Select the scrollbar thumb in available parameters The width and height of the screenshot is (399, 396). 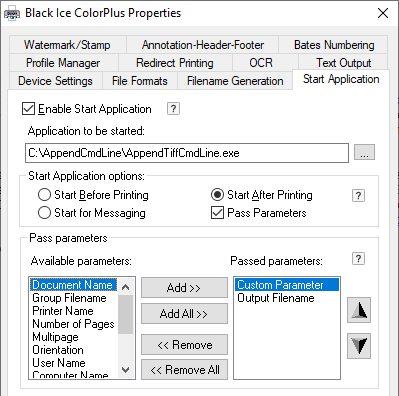coord(126,314)
